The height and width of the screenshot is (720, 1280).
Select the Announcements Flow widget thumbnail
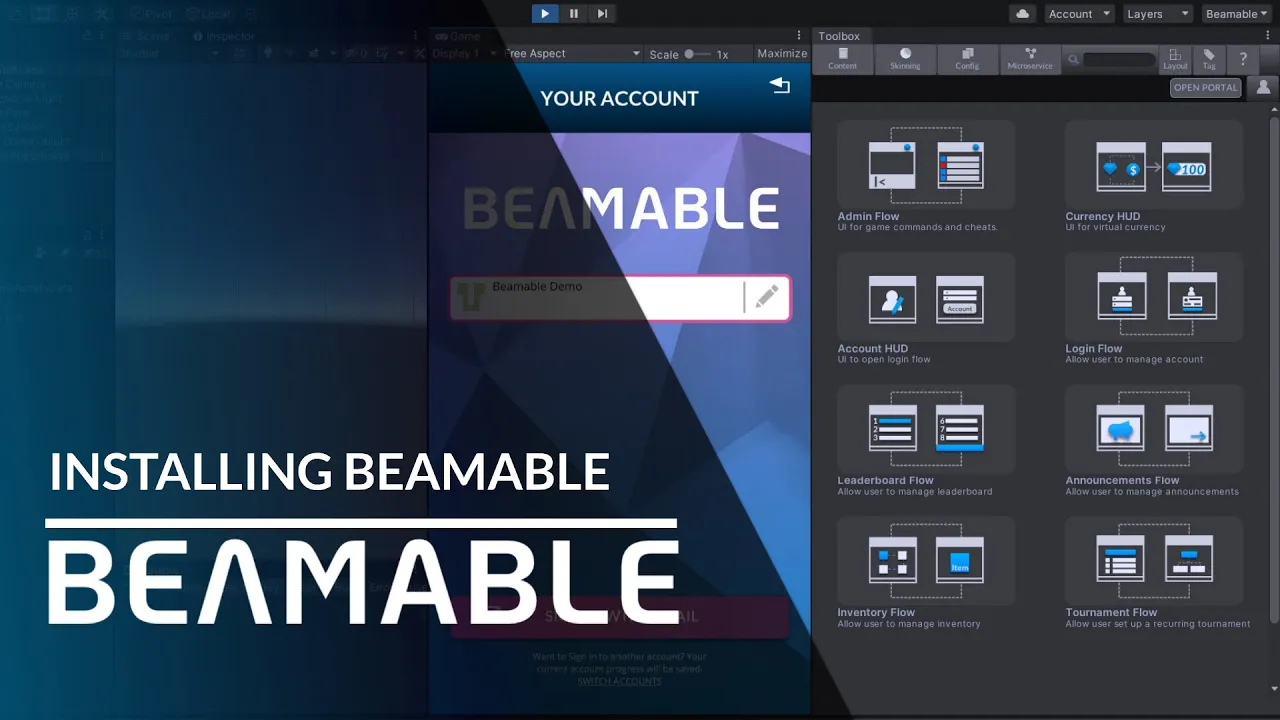[1154, 429]
